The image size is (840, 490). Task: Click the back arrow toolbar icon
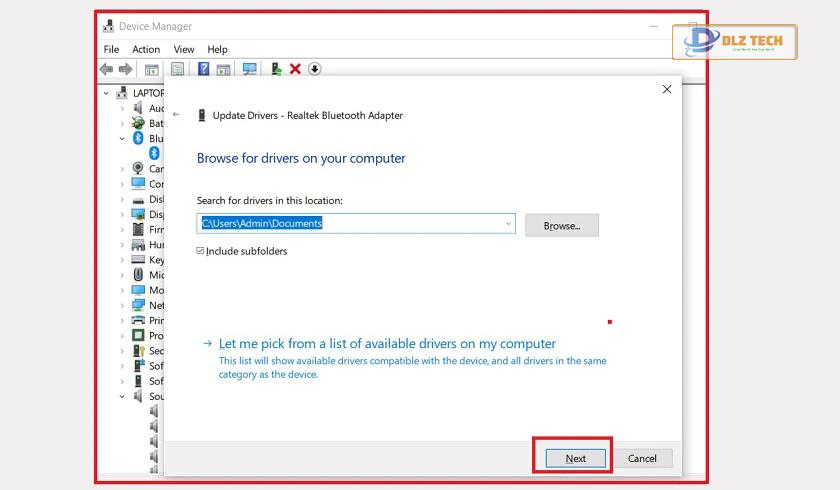click(x=107, y=69)
